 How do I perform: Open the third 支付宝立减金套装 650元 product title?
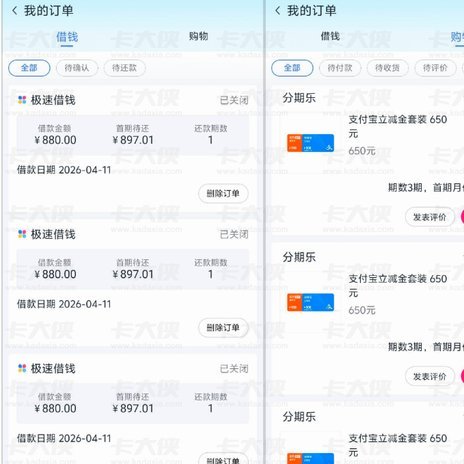pyautogui.click(x=398, y=445)
